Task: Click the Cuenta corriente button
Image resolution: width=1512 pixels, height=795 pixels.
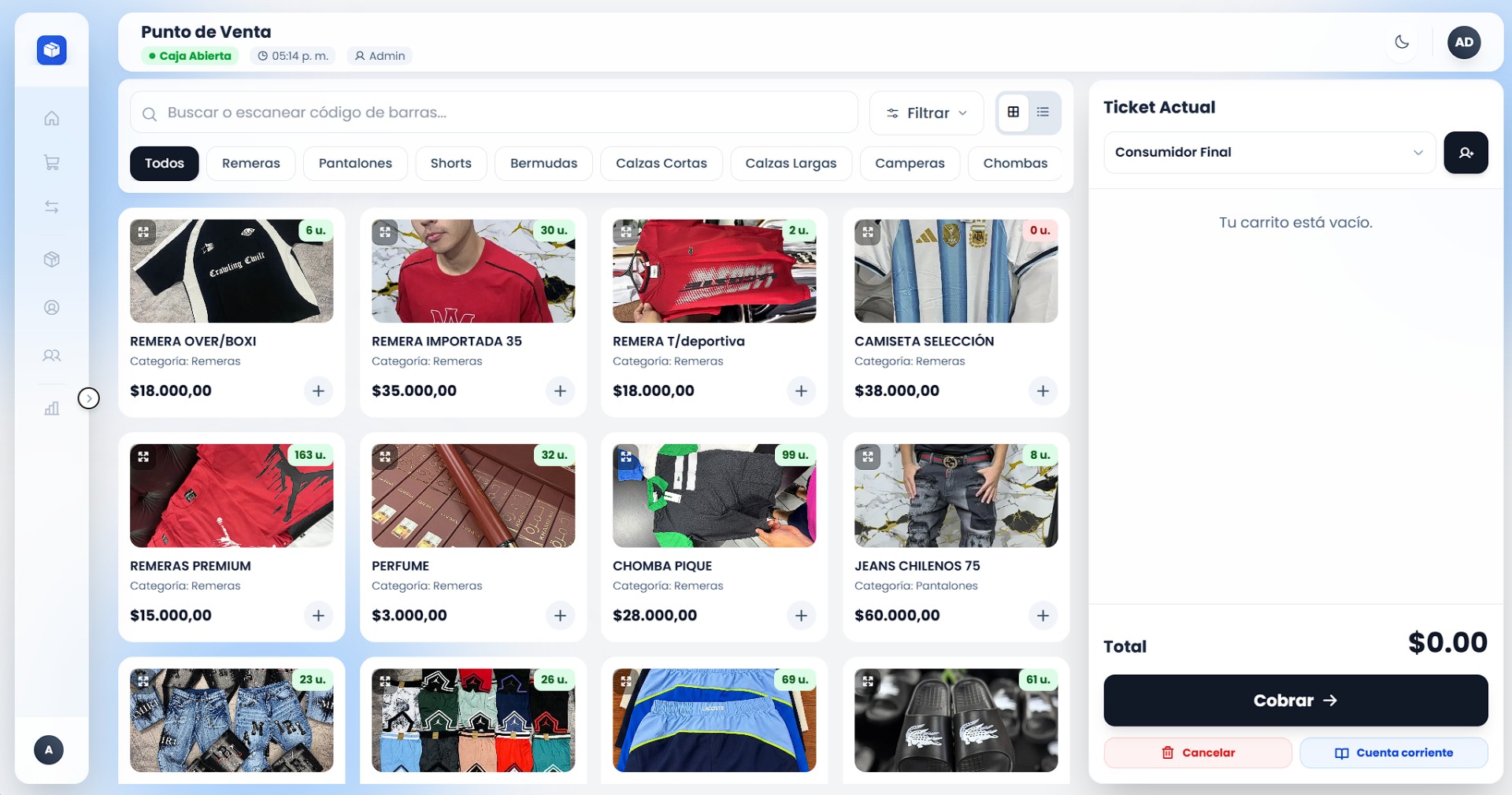Action: click(1394, 753)
